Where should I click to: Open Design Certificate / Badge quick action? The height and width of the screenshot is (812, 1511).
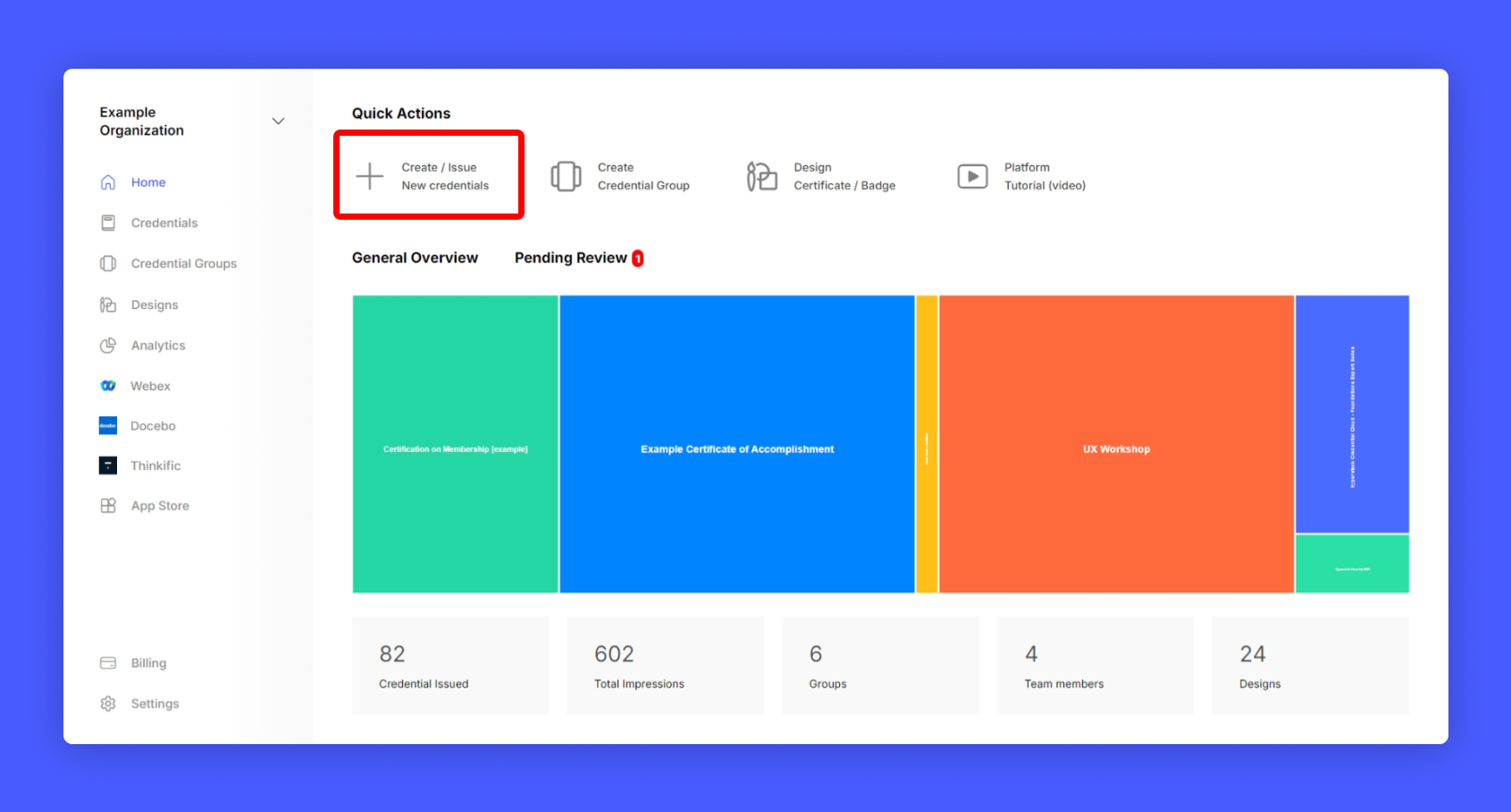tap(821, 177)
